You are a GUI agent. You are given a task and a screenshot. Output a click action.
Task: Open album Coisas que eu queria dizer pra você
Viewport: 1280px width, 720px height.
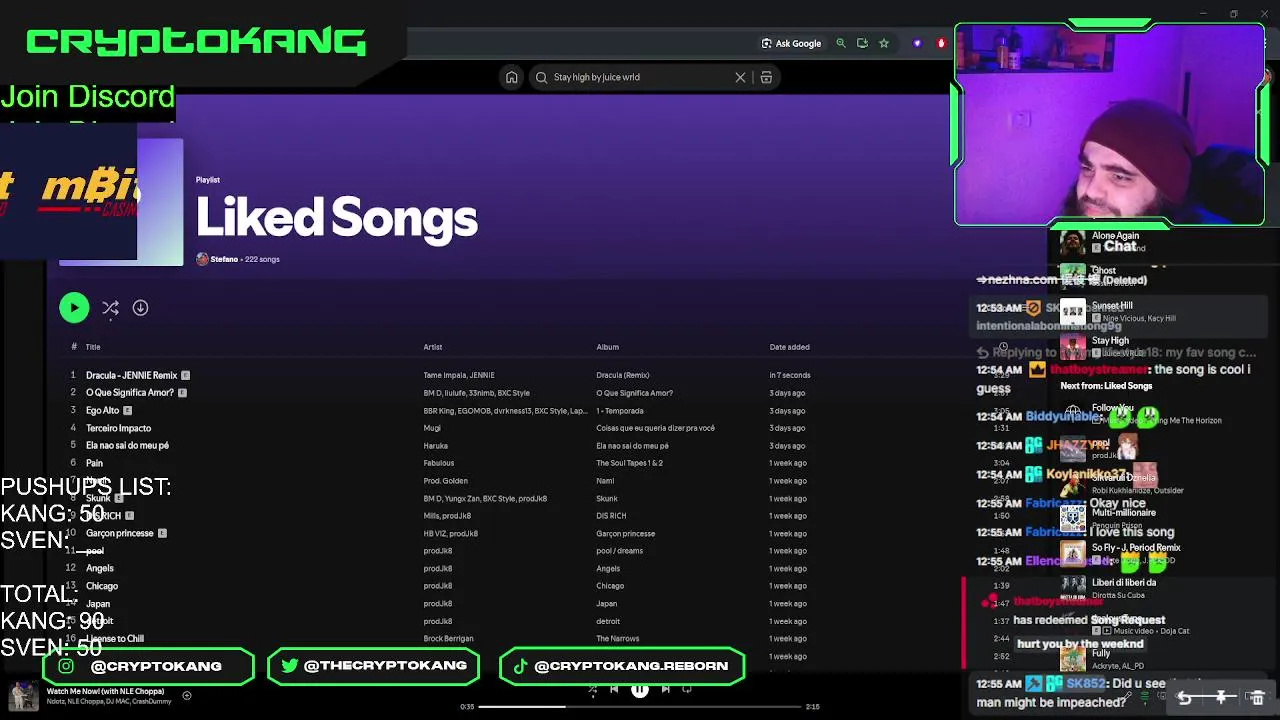(655, 428)
